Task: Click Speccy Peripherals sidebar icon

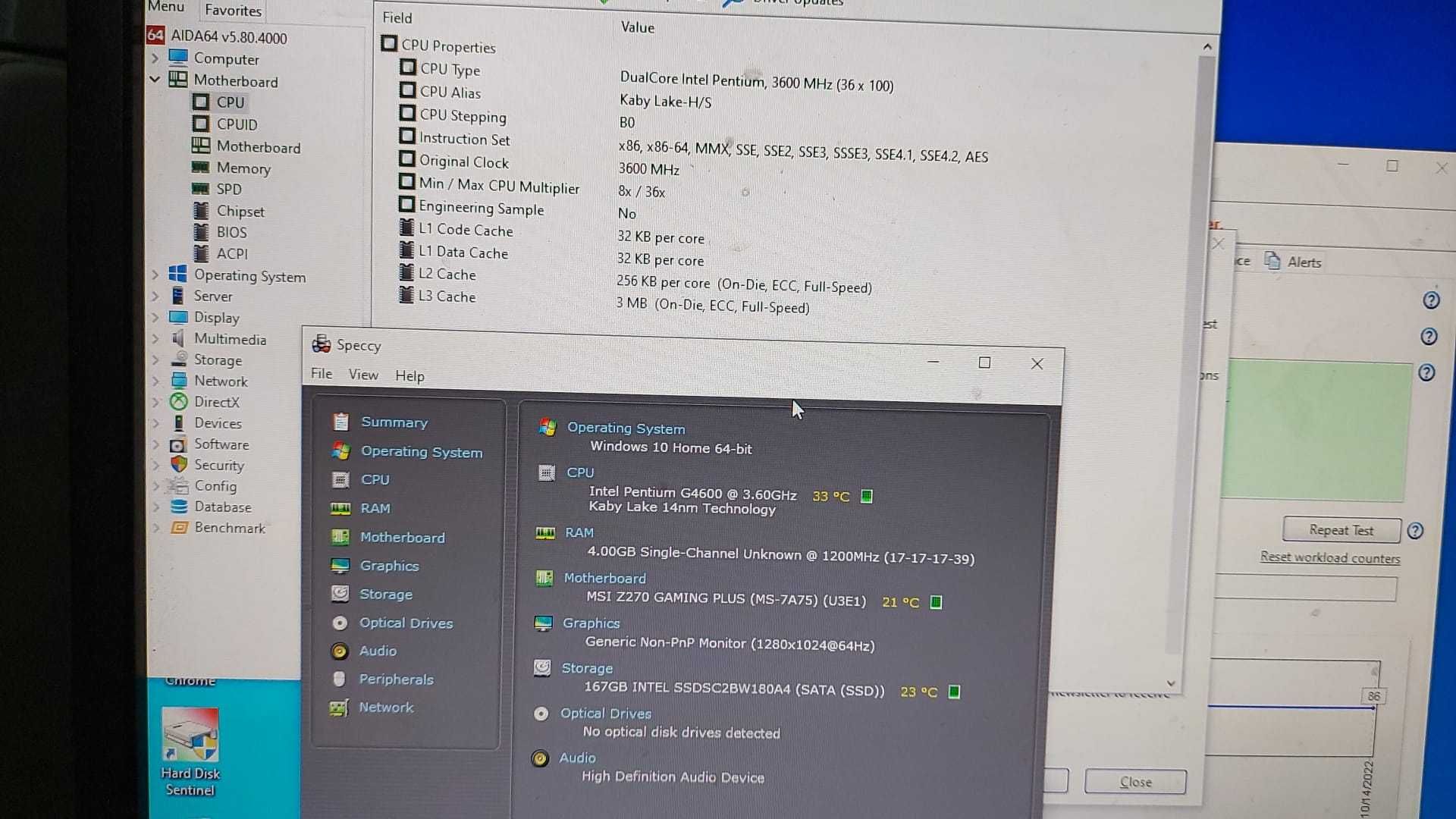Action: (339, 679)
